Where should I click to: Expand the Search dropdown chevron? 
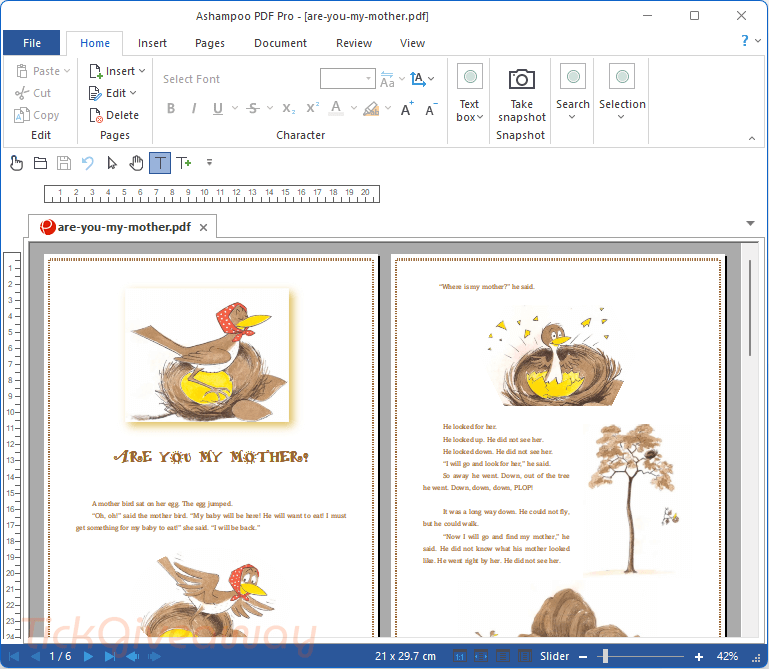[x=572, y=117]
